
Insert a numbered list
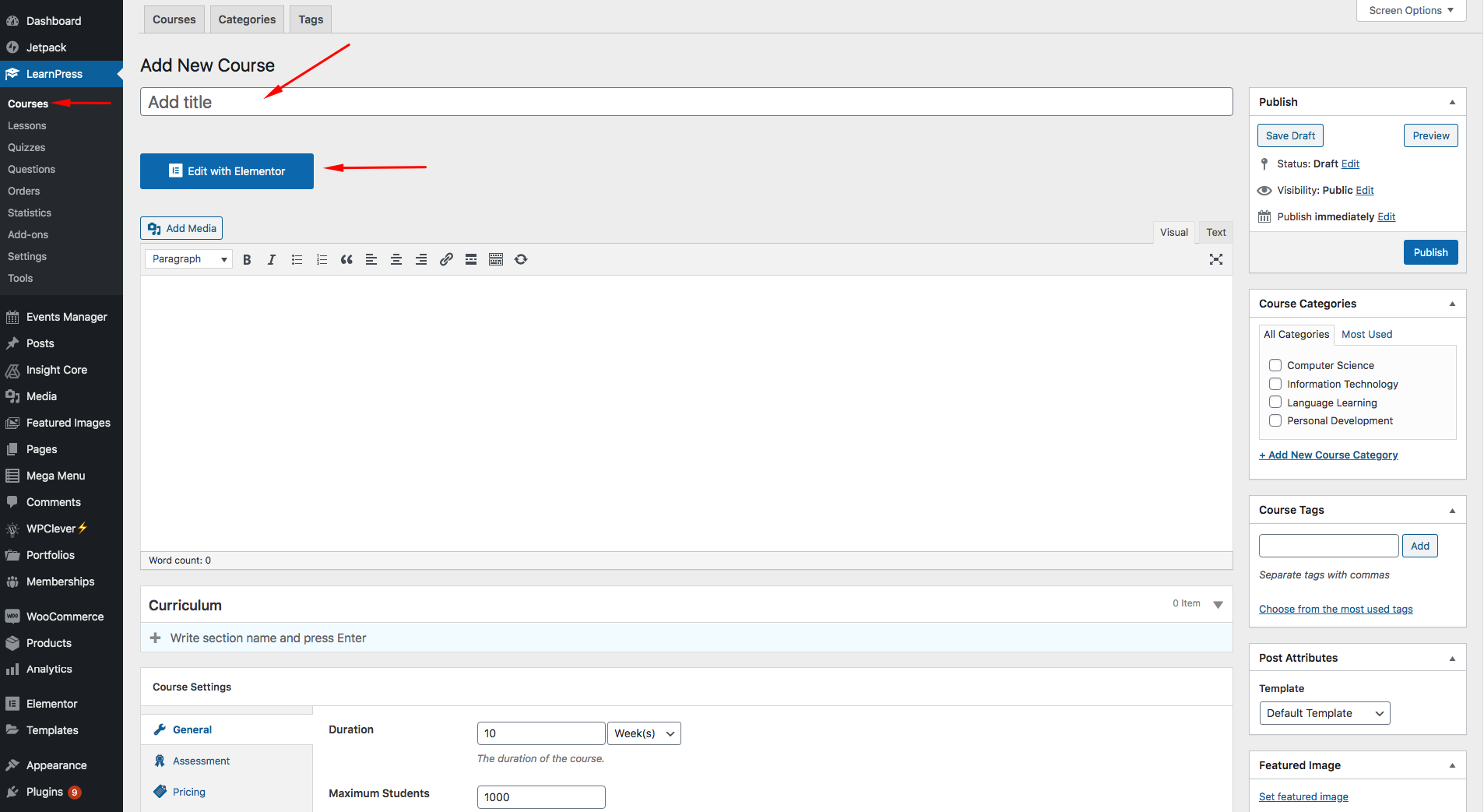(x=322, y=259)
